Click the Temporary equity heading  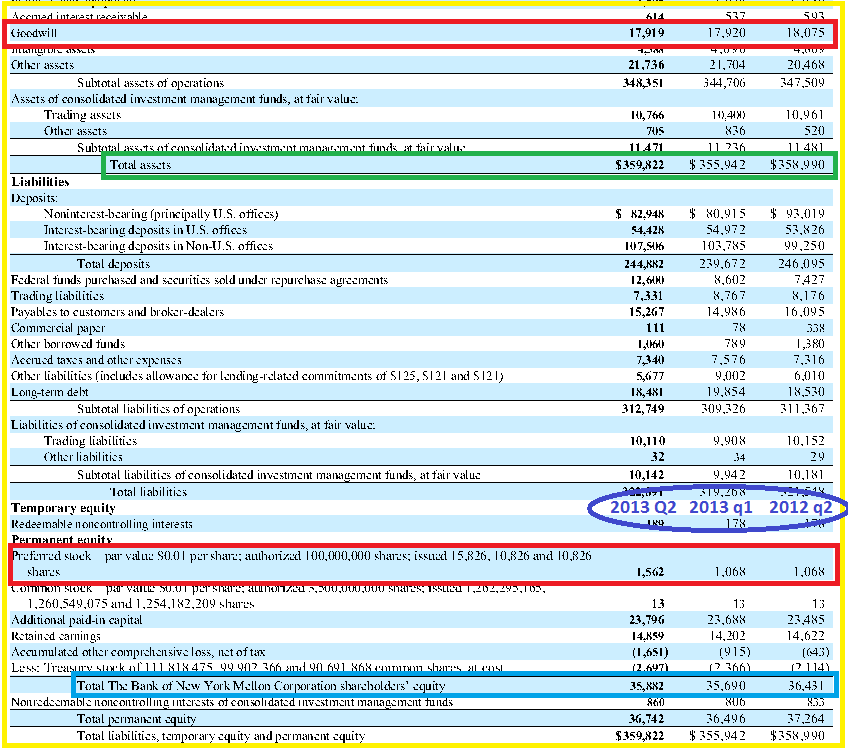[x=63, y=508]
